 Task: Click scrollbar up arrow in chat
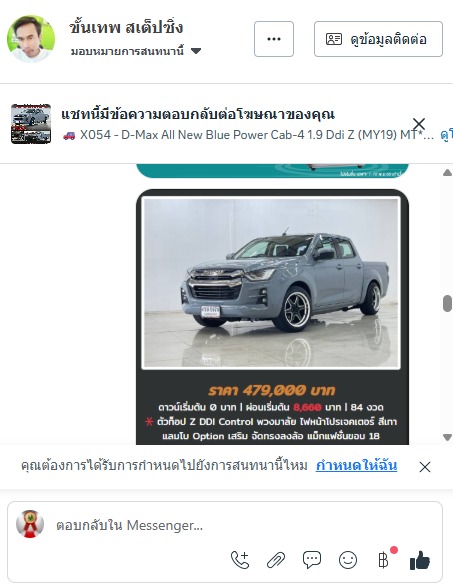(x=447, y=172)
